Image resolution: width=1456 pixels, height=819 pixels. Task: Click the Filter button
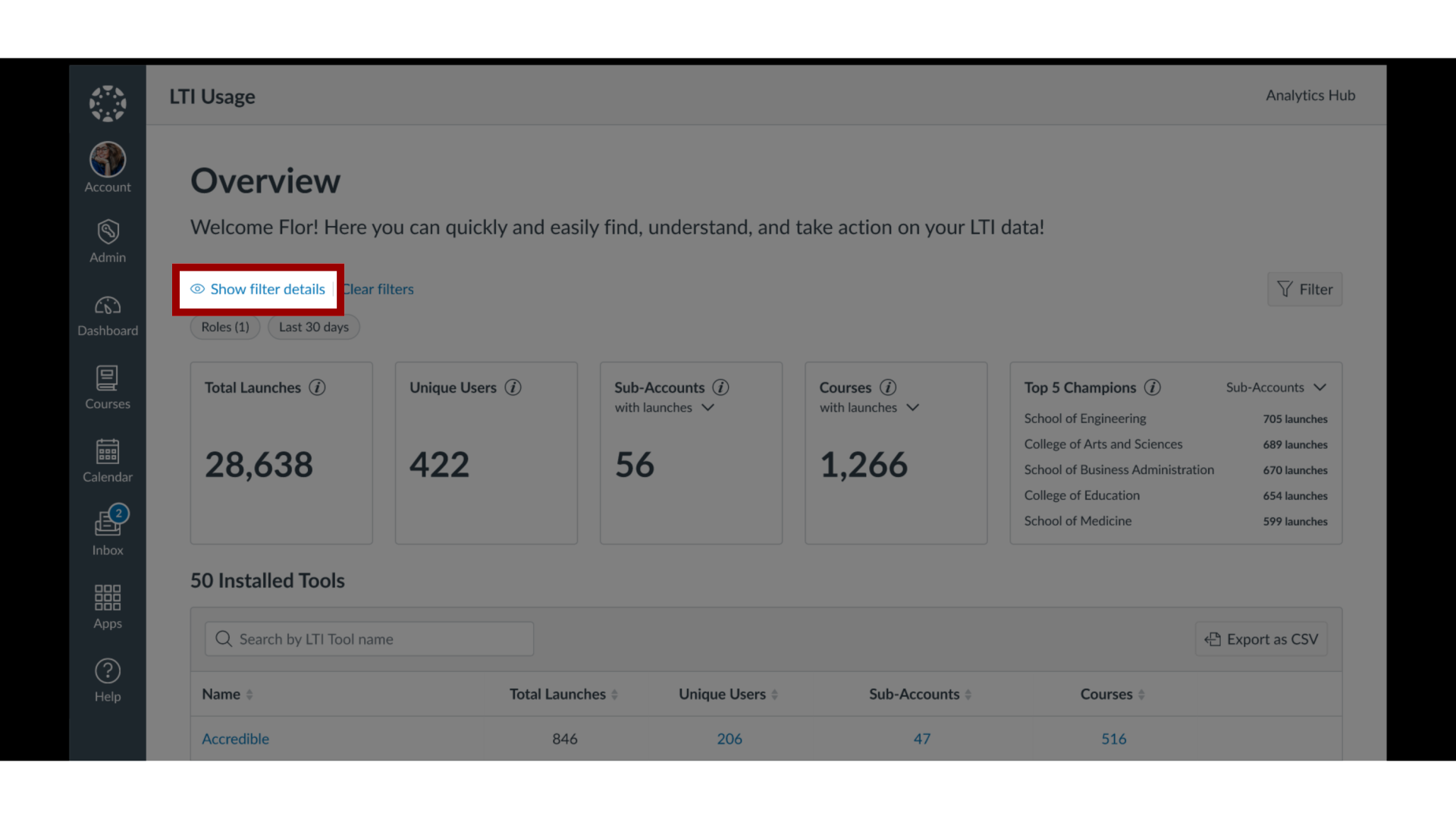click(1304, 288)
